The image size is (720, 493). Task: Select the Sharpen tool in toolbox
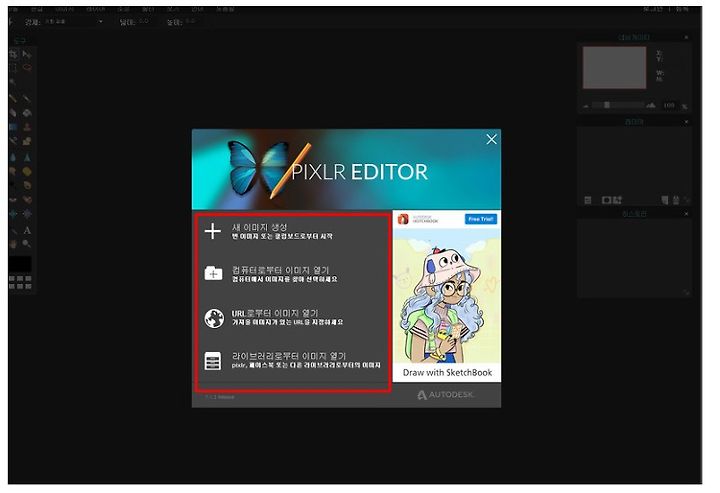[27, 157]
